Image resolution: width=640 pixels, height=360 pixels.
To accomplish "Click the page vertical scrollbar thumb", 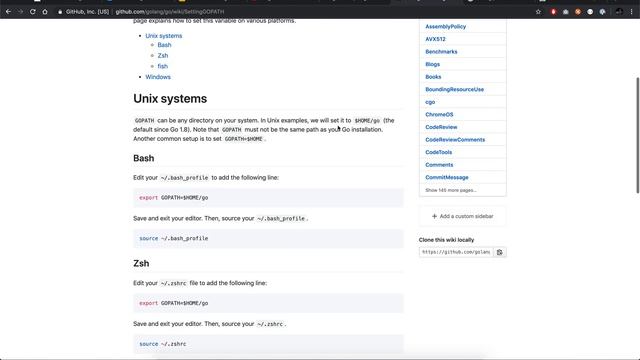I will 638,135.
